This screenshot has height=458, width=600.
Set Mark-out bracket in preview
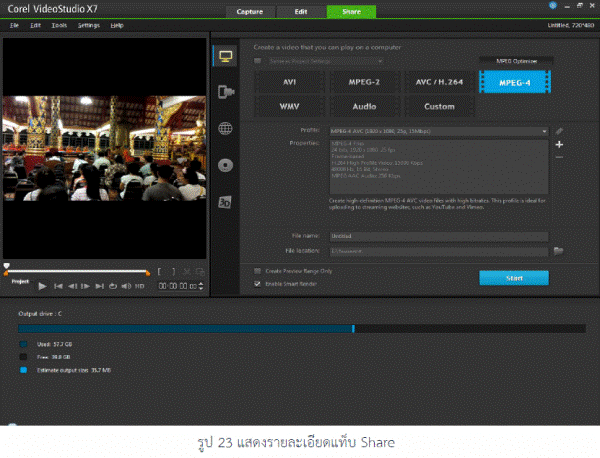[174, 272]
